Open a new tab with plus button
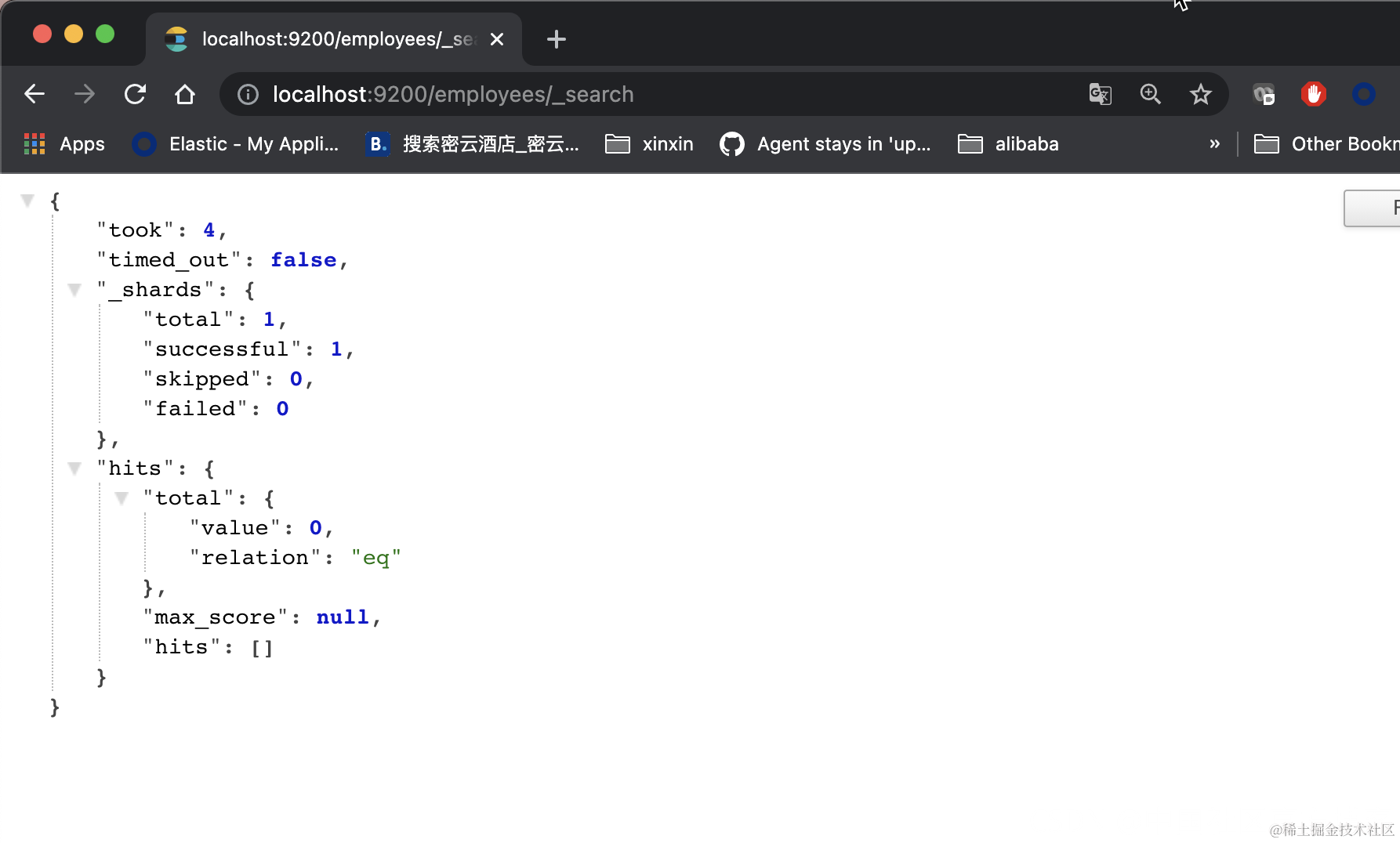The height and width of the screenshot is (843, 1400). click(557, 39)
